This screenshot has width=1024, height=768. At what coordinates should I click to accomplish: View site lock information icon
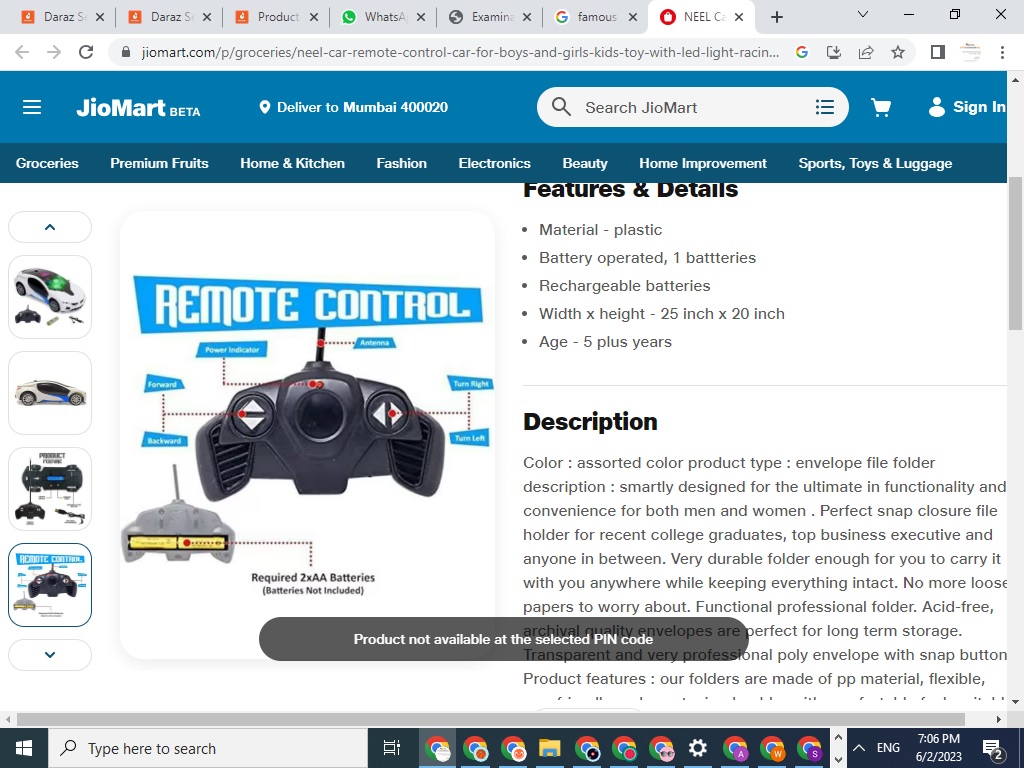(x=127, y=52)
